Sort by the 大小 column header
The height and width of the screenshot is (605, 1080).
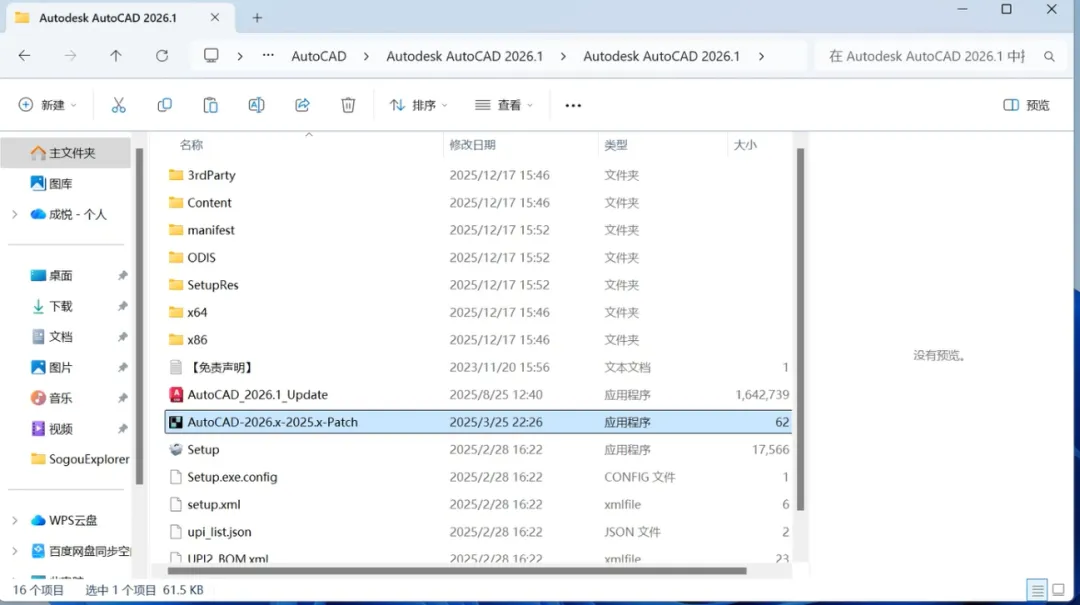745,145
